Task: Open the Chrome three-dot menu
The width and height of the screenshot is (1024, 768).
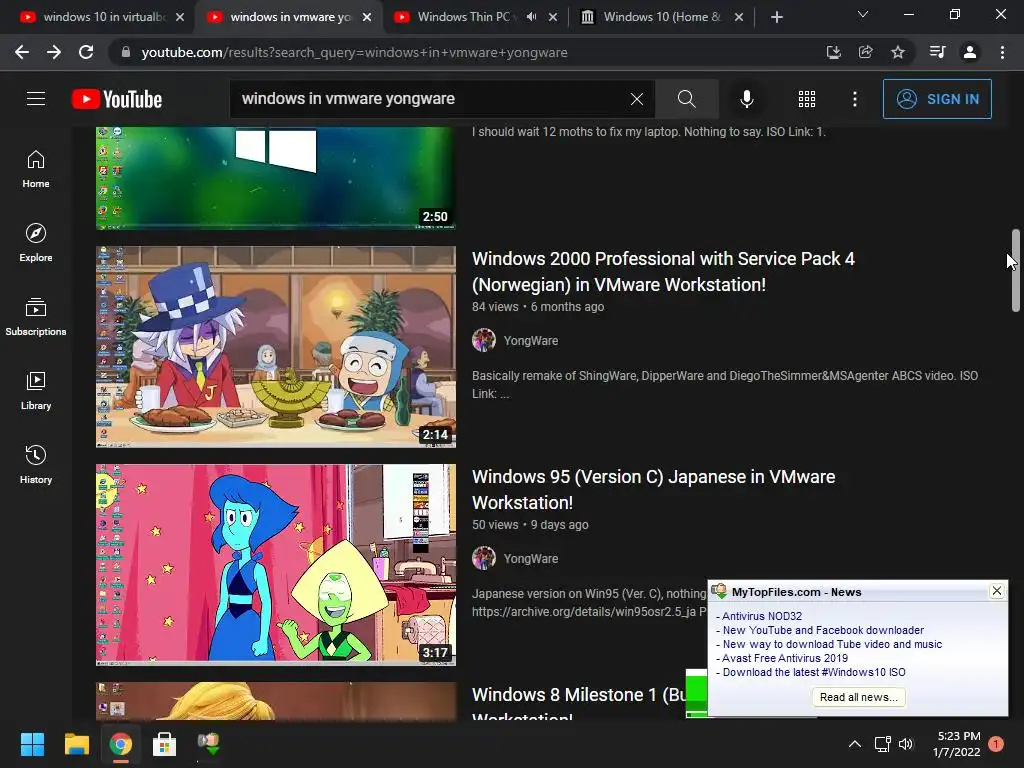Action: [x=1002, y=52]
